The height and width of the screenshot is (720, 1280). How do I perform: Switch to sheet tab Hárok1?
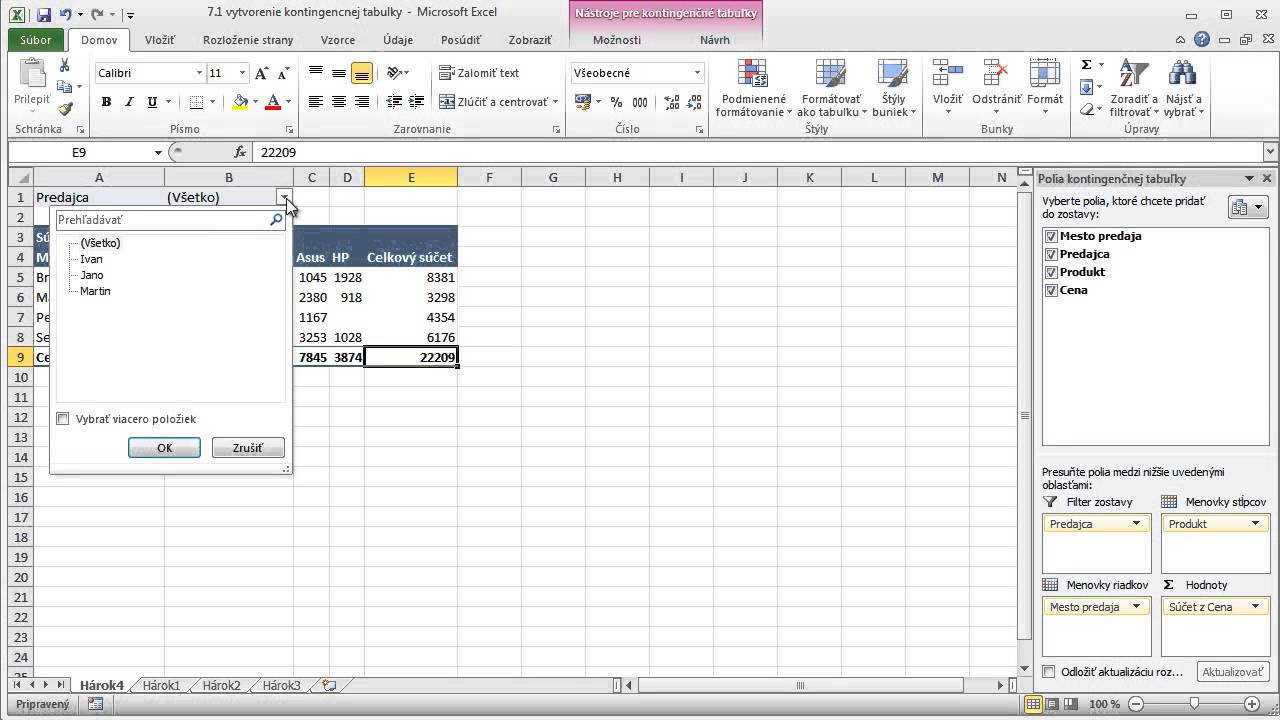click(161, 686)
